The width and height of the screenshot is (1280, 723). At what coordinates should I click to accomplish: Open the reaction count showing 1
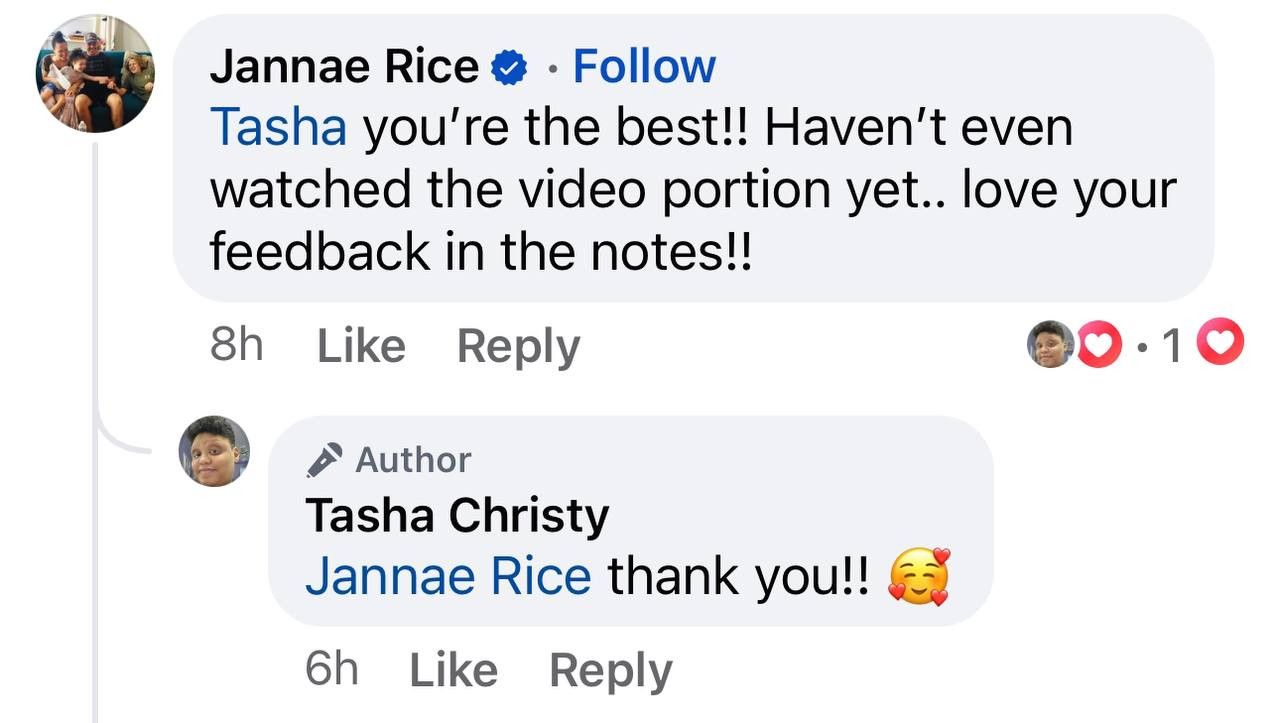pos(1172,346)
